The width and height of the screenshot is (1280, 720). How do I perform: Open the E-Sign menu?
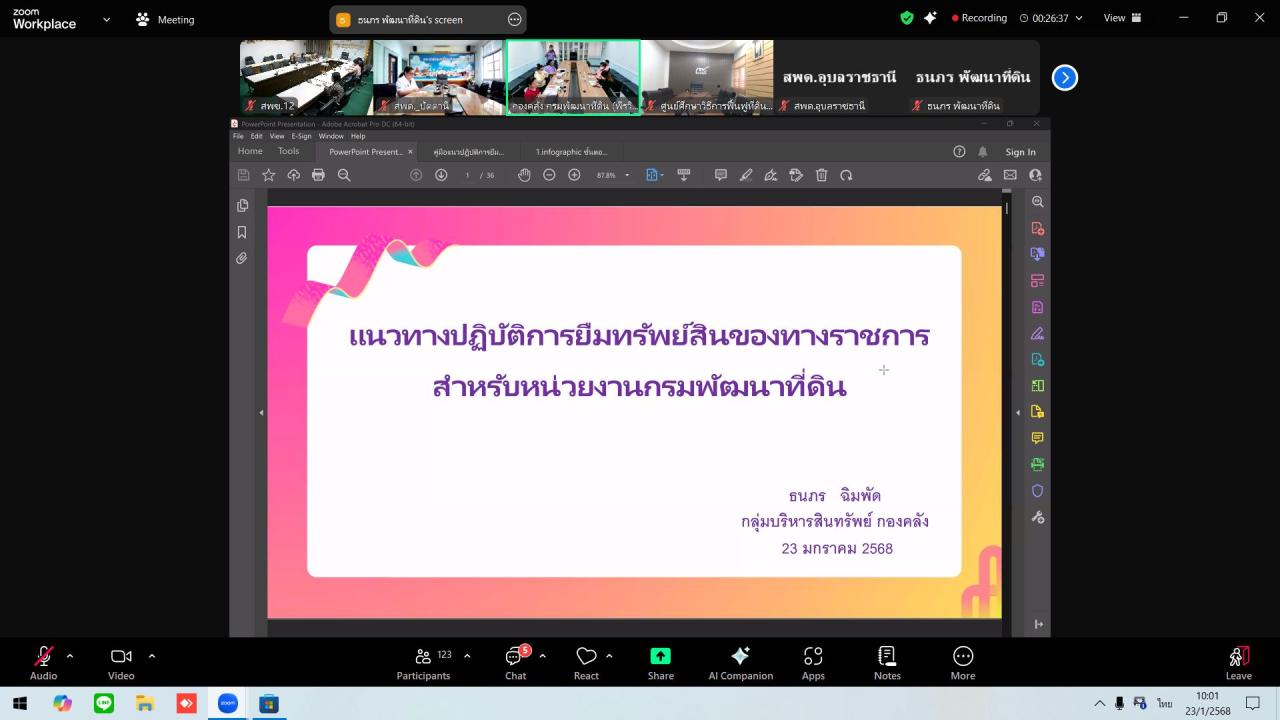click(x=300, y=135)
